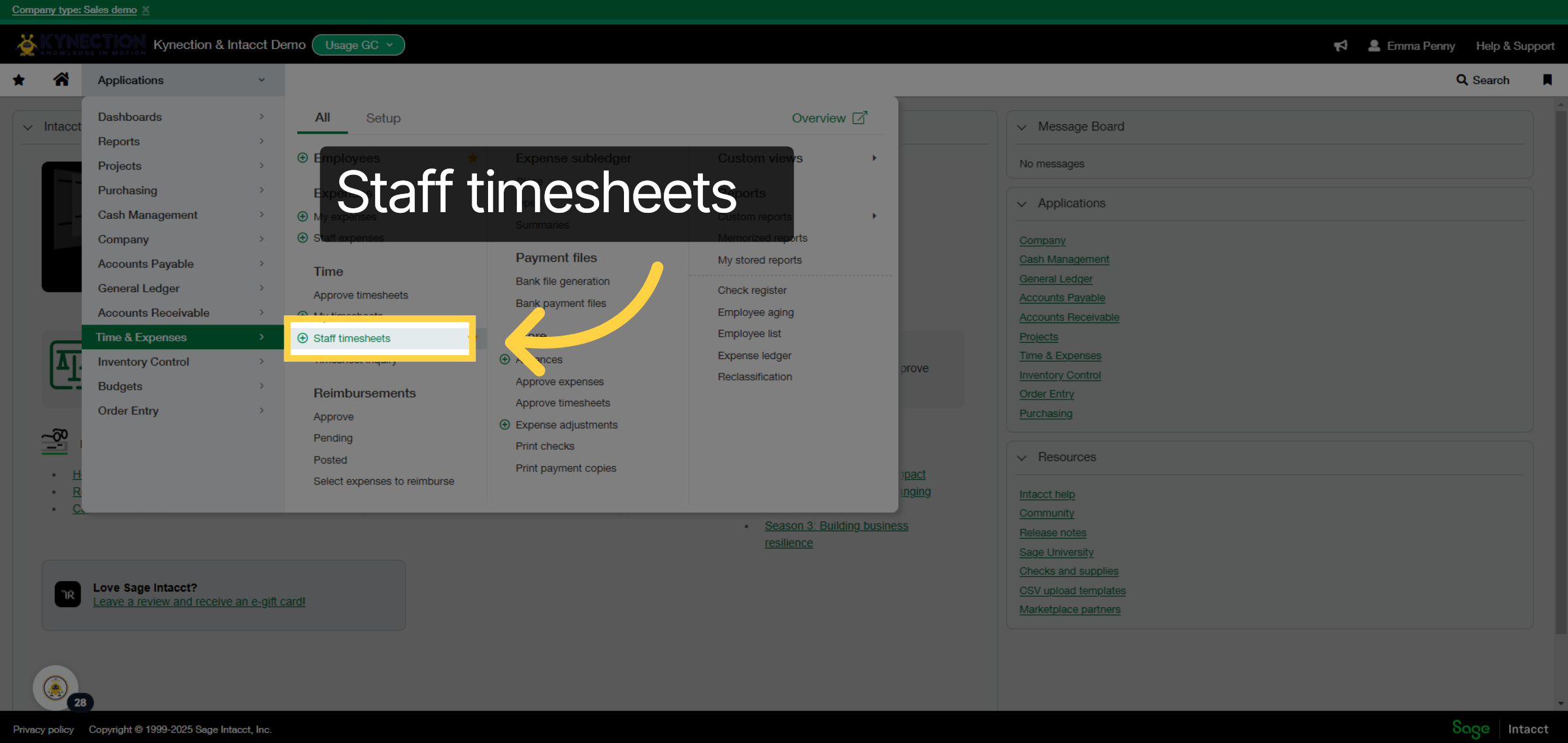
Task: Open Reimbursements Posted link
Action: pyautogui.click(x=330, y=460)
